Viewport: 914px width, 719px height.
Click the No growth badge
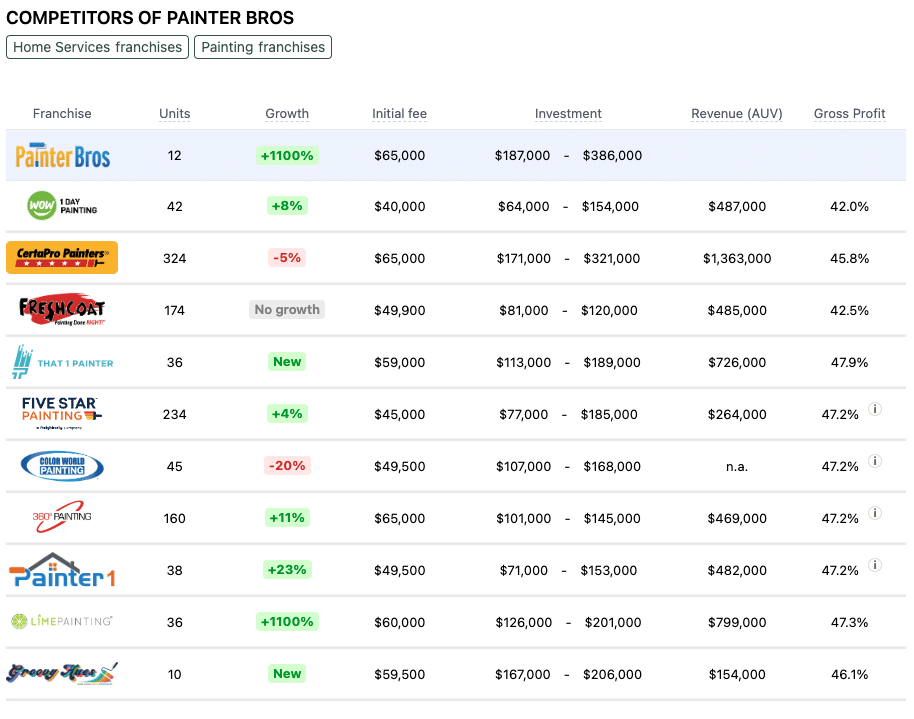287,310
